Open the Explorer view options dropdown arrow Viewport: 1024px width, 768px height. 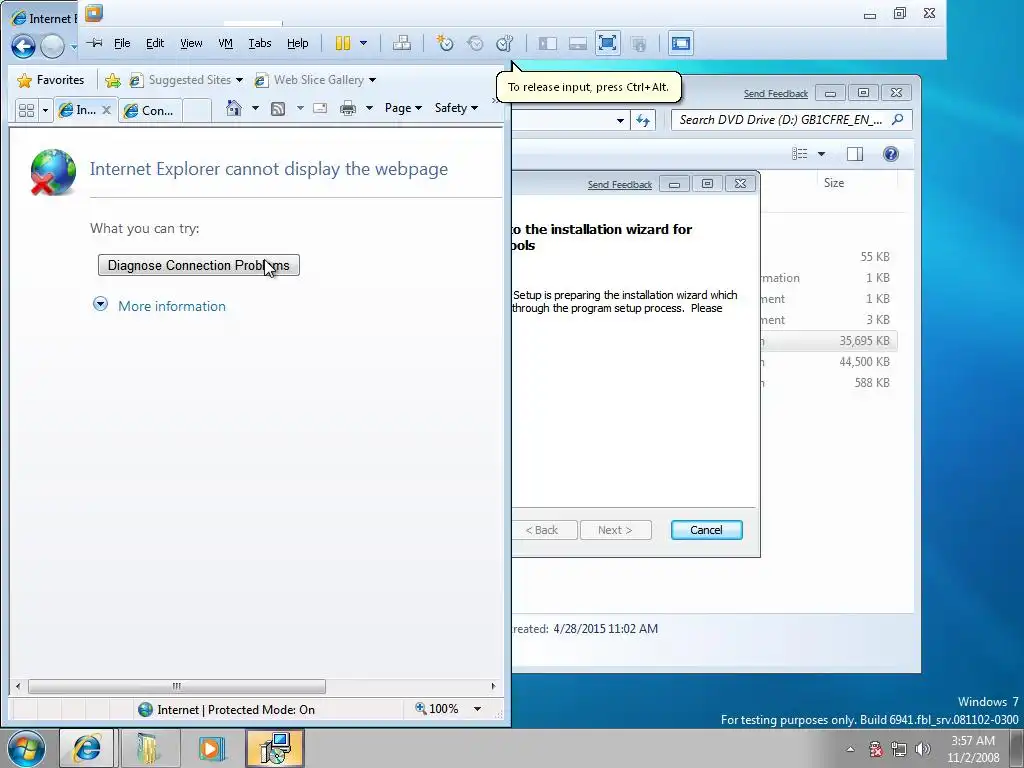coord(822,153)
